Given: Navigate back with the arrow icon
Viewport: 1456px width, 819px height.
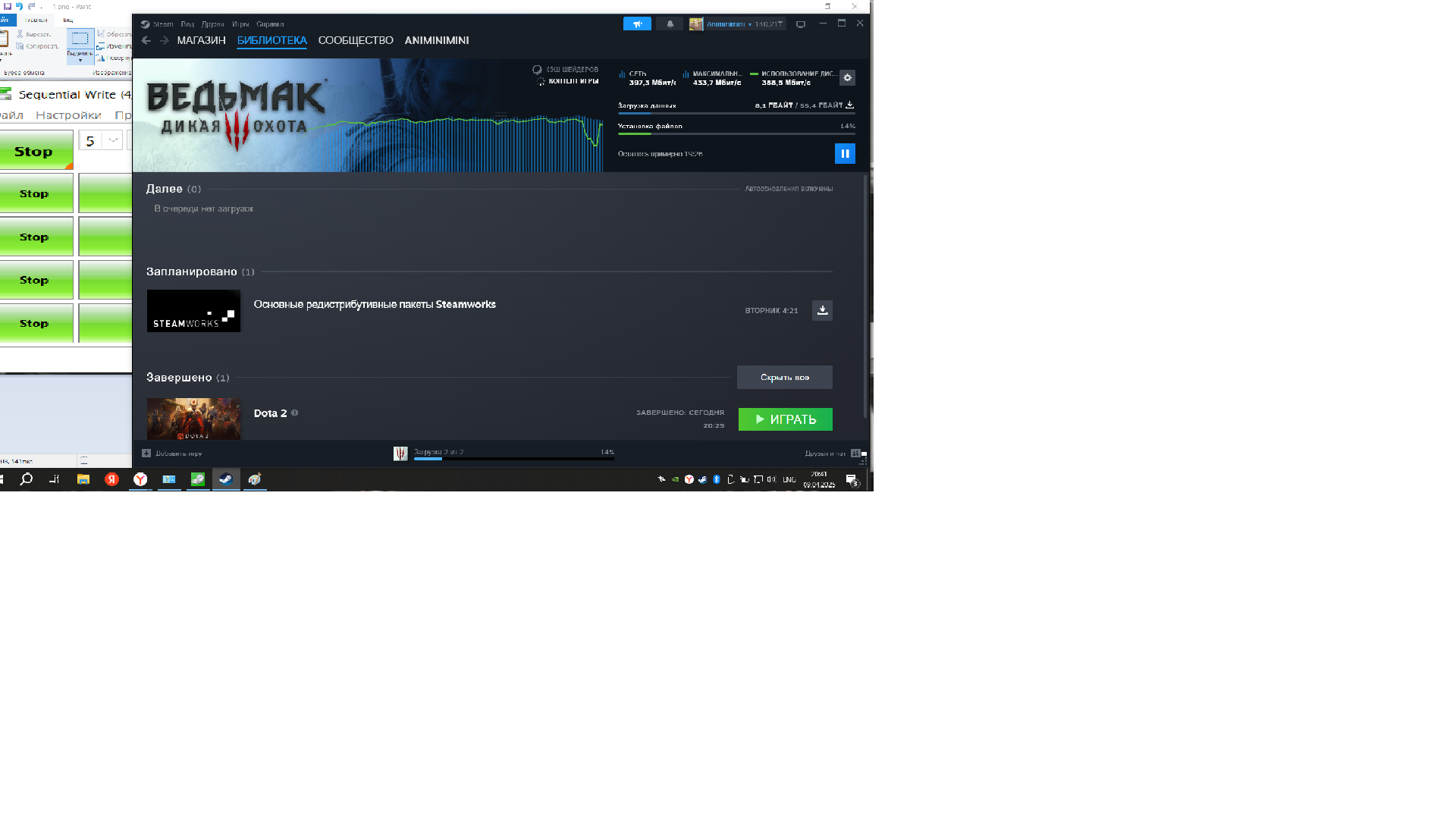Looking at the screenshot, I should coord(146,41).
